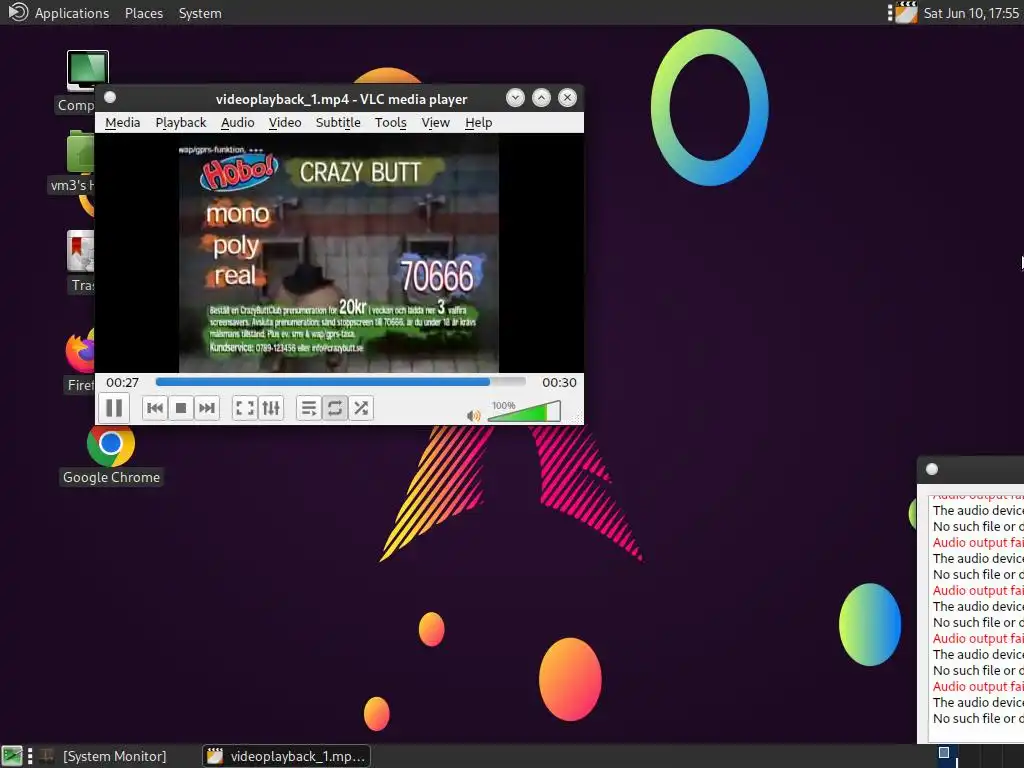This screenshot has height=768, width=1024.
Task: Switch to System Monitor taskbar entry
Action: 103,756
